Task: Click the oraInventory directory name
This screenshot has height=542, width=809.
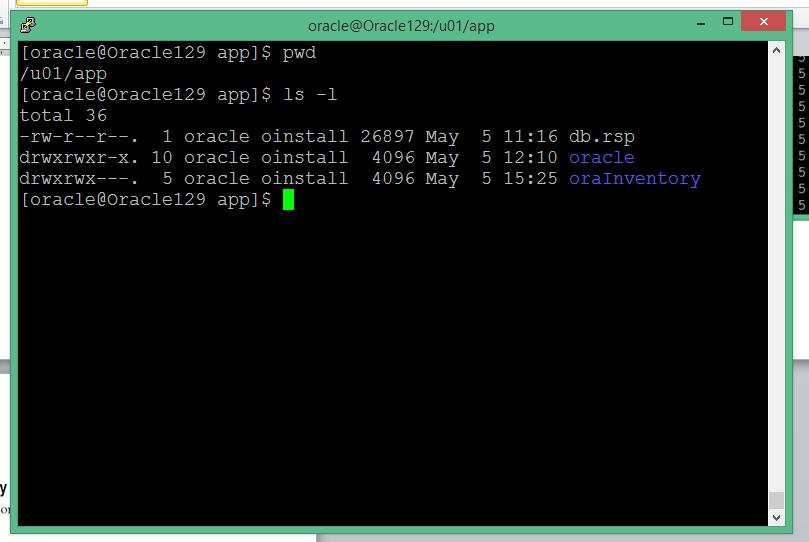Action: click(635, 179)
